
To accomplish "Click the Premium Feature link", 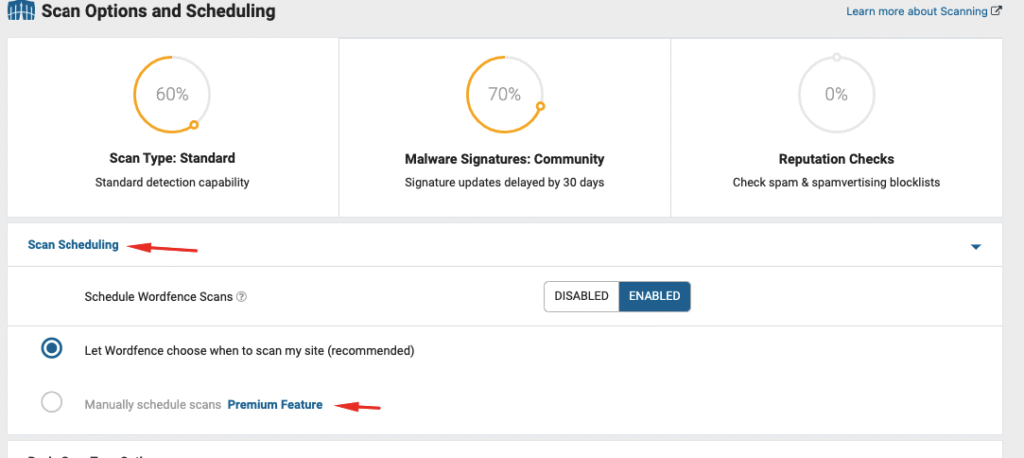I will [x=275, y=405].
